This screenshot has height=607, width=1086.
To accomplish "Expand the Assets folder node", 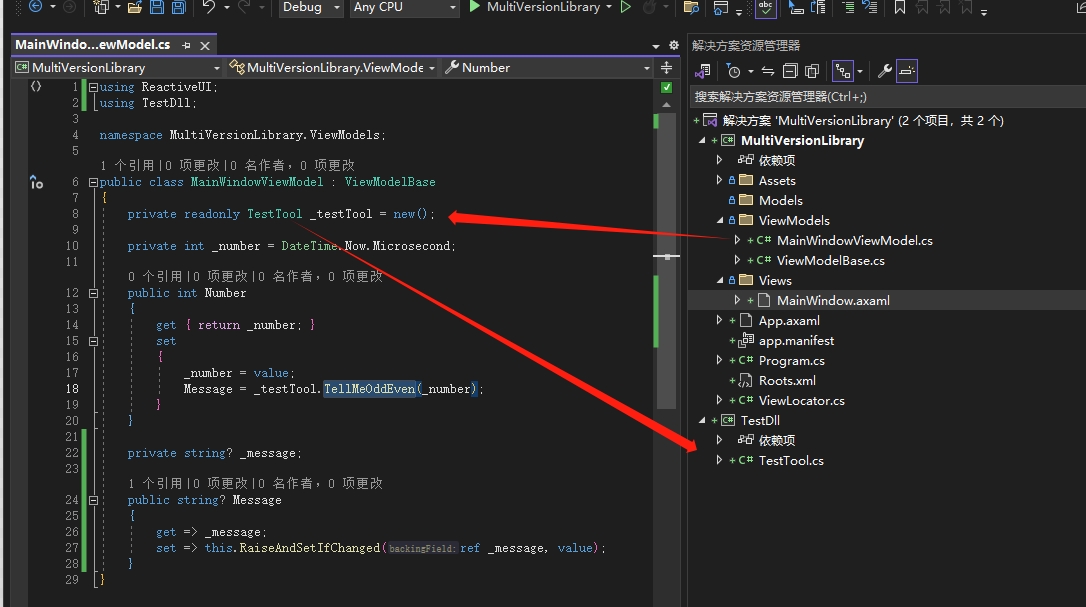I will point(719,180).
